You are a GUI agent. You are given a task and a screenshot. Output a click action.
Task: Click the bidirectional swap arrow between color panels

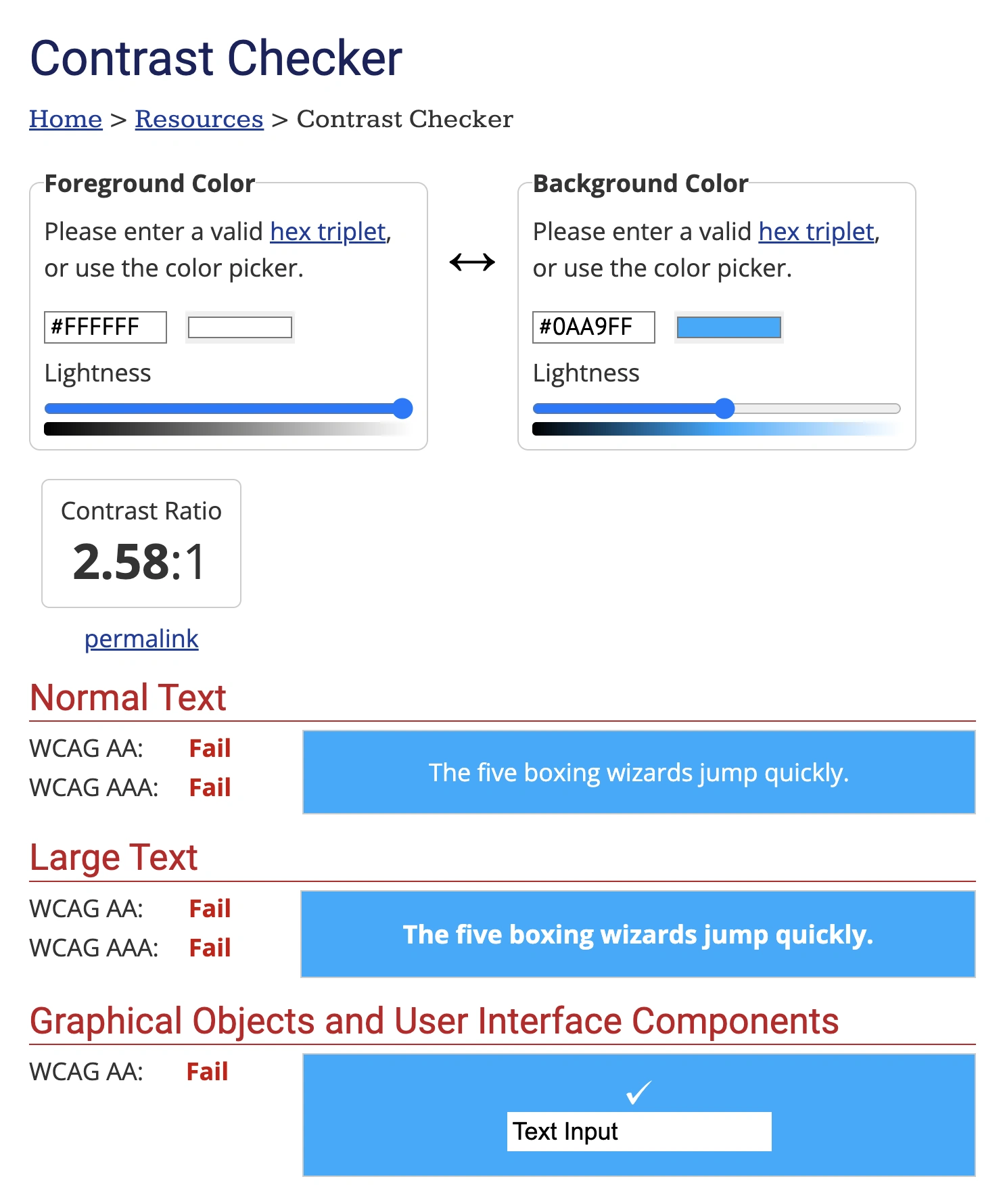[x=471, y=260]
